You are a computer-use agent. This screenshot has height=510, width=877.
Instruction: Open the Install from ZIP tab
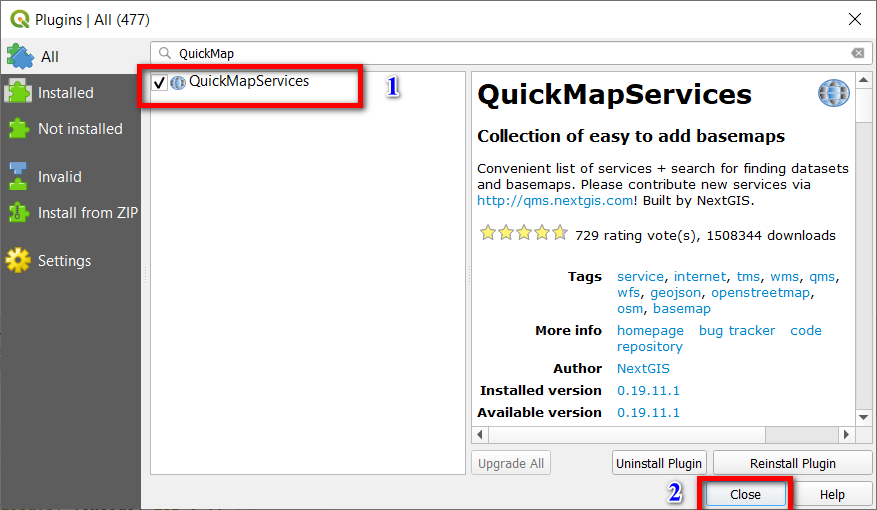71,212
